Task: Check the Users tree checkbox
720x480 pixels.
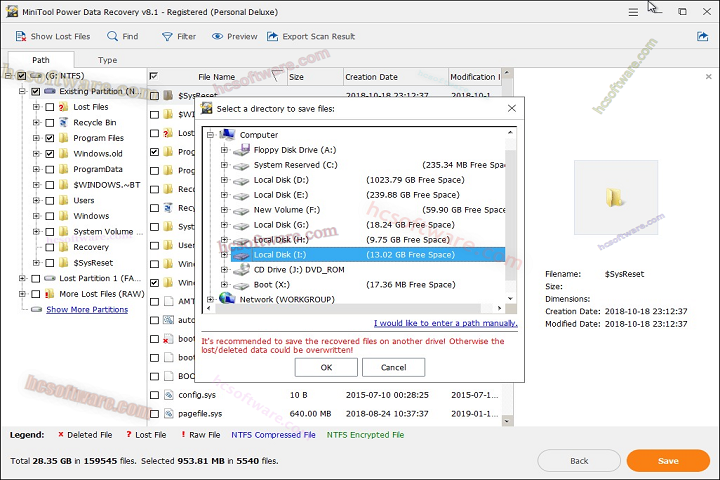Action: coord(50,201)
